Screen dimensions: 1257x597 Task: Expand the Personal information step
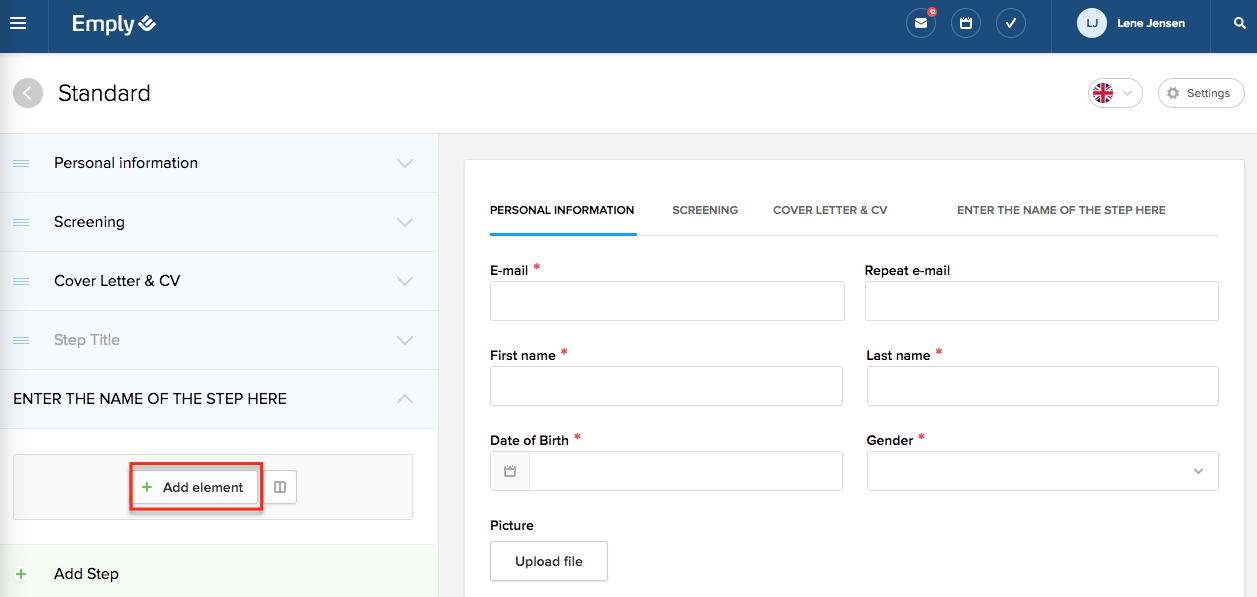405,163
